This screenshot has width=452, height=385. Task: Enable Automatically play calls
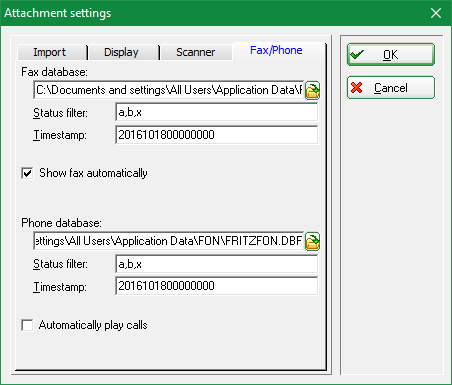(27, 325)
